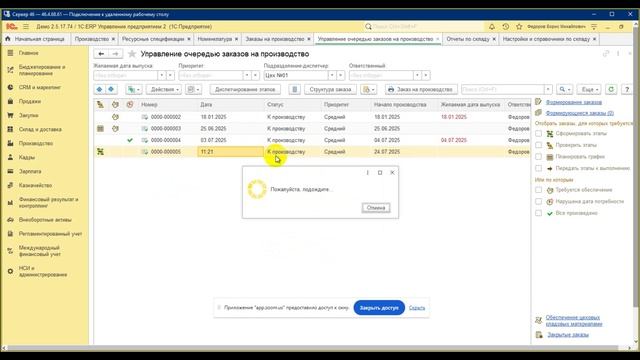
Task: Expand Ответственный filter dropdown arrow
Action: (x=417, y=76)
